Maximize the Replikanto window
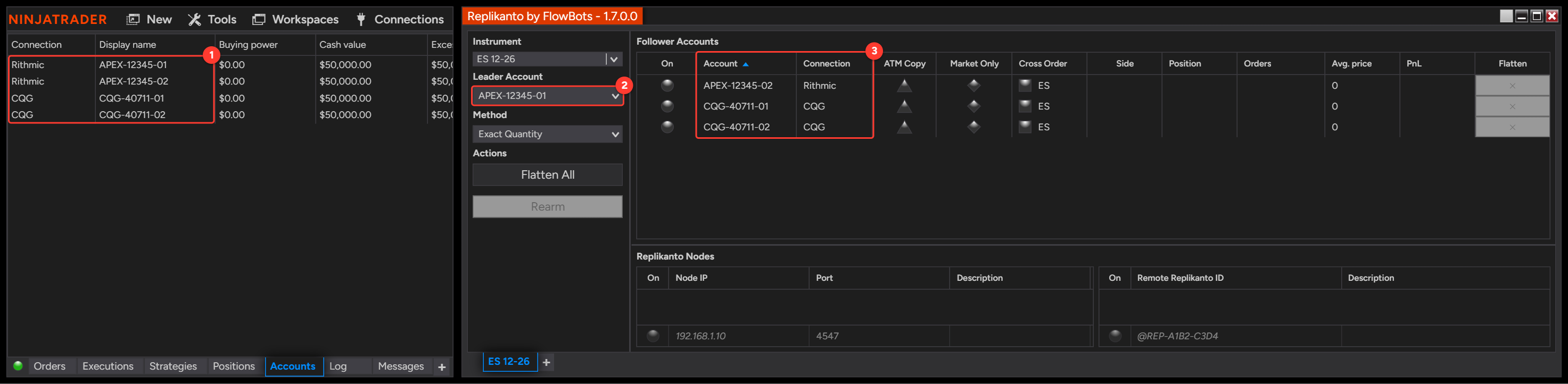 click(x=1537, y=16)
